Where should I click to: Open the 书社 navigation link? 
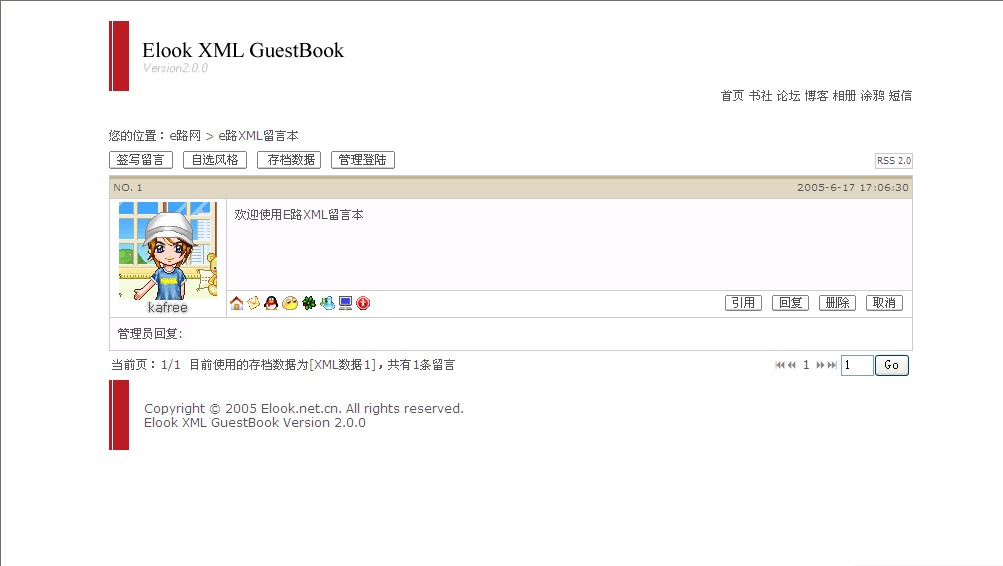[x=761, y=96]
